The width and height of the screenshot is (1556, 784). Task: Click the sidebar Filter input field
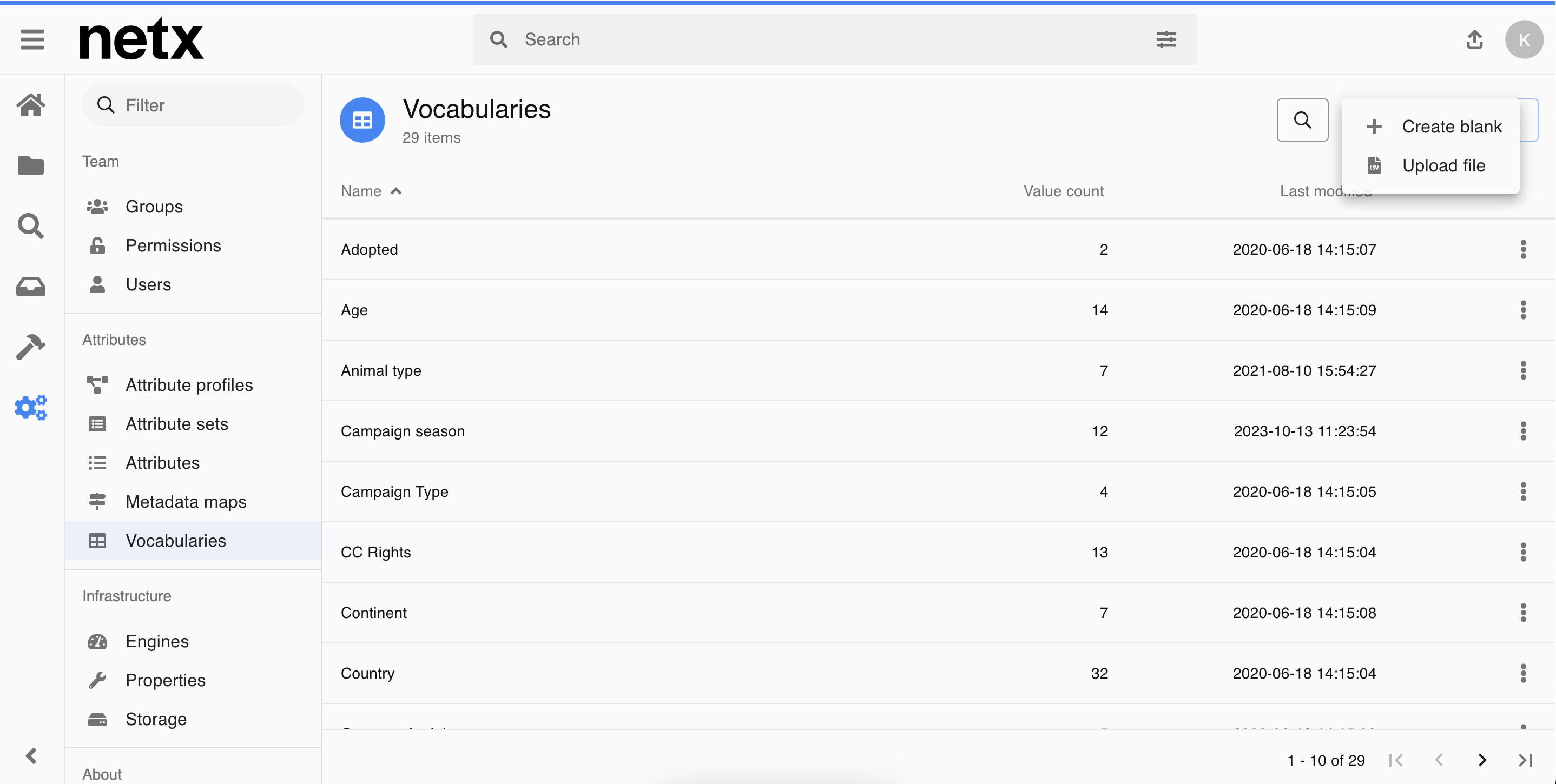[193, 105]
